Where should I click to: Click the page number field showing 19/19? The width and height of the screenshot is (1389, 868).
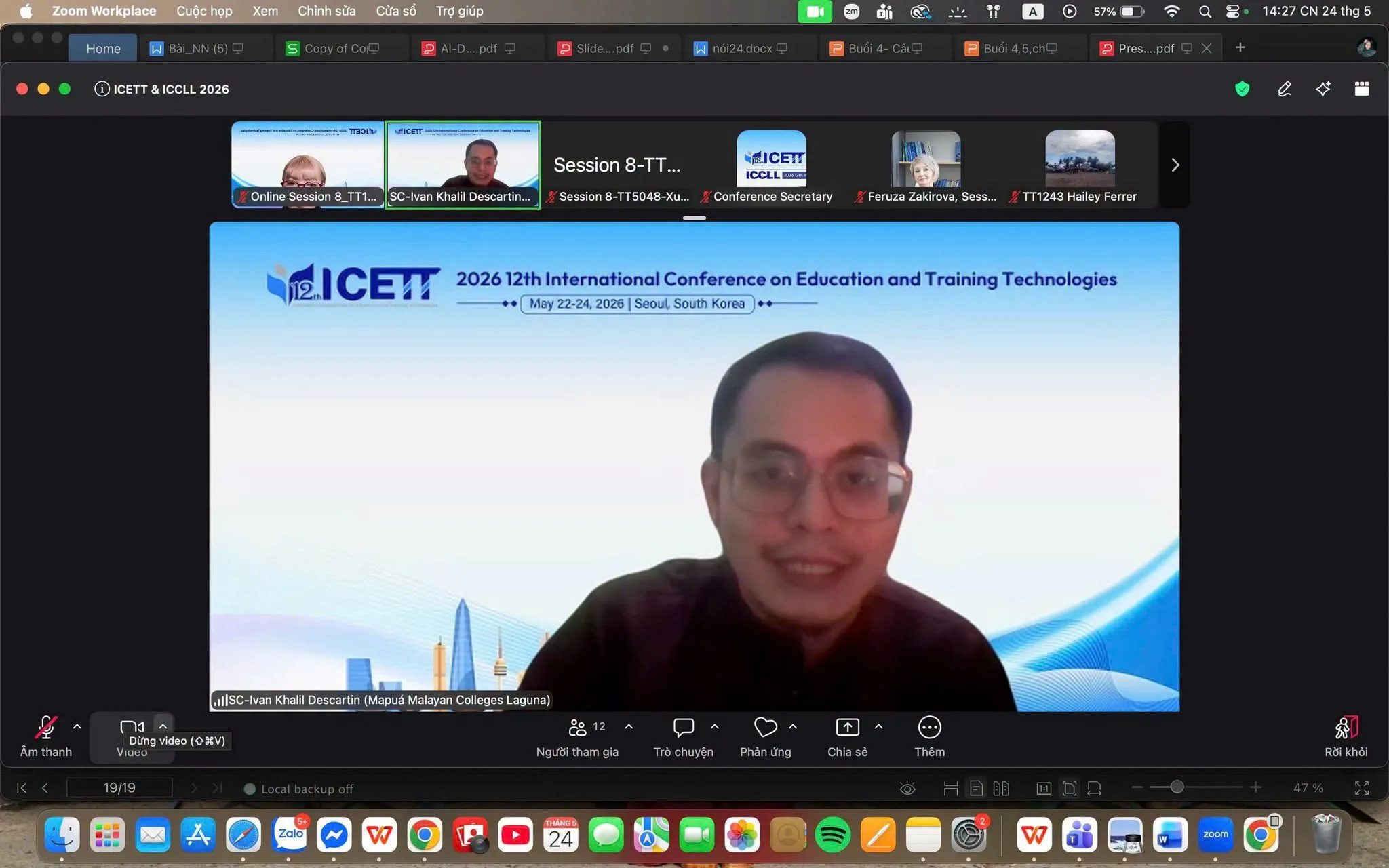(x=119, y=788)
